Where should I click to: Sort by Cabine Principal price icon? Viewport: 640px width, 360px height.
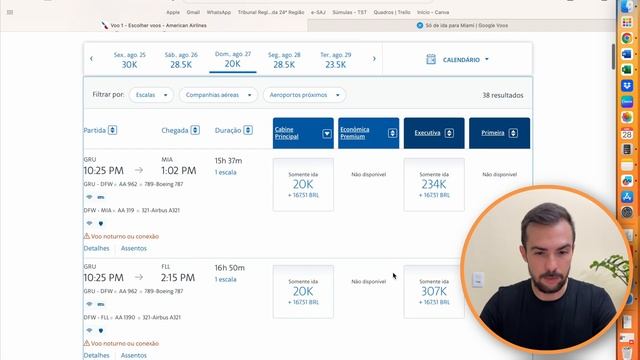(327, 133)
